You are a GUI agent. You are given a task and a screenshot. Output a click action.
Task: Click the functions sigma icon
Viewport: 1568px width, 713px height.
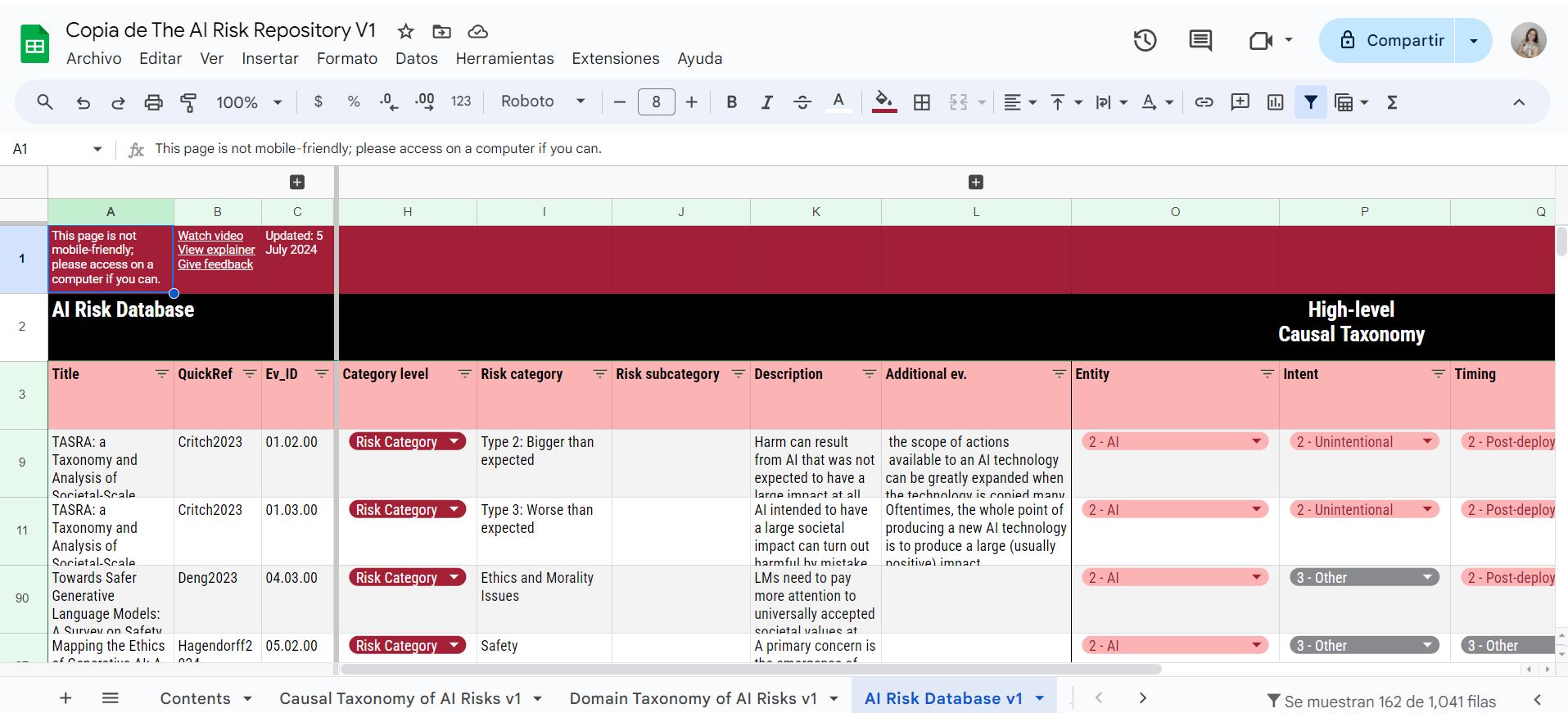click(x=1391, y=102)
